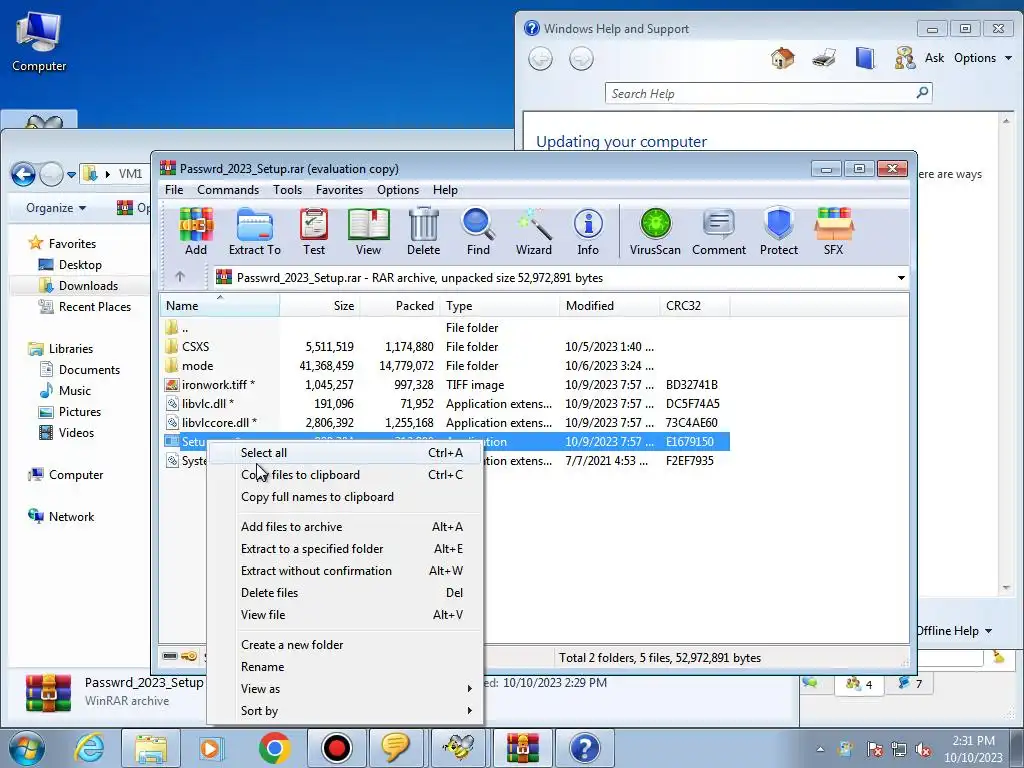The height and width of the screenshot is (768, 1024).
Task: Click the Info toolbar icon
Action: pos(588,231)
